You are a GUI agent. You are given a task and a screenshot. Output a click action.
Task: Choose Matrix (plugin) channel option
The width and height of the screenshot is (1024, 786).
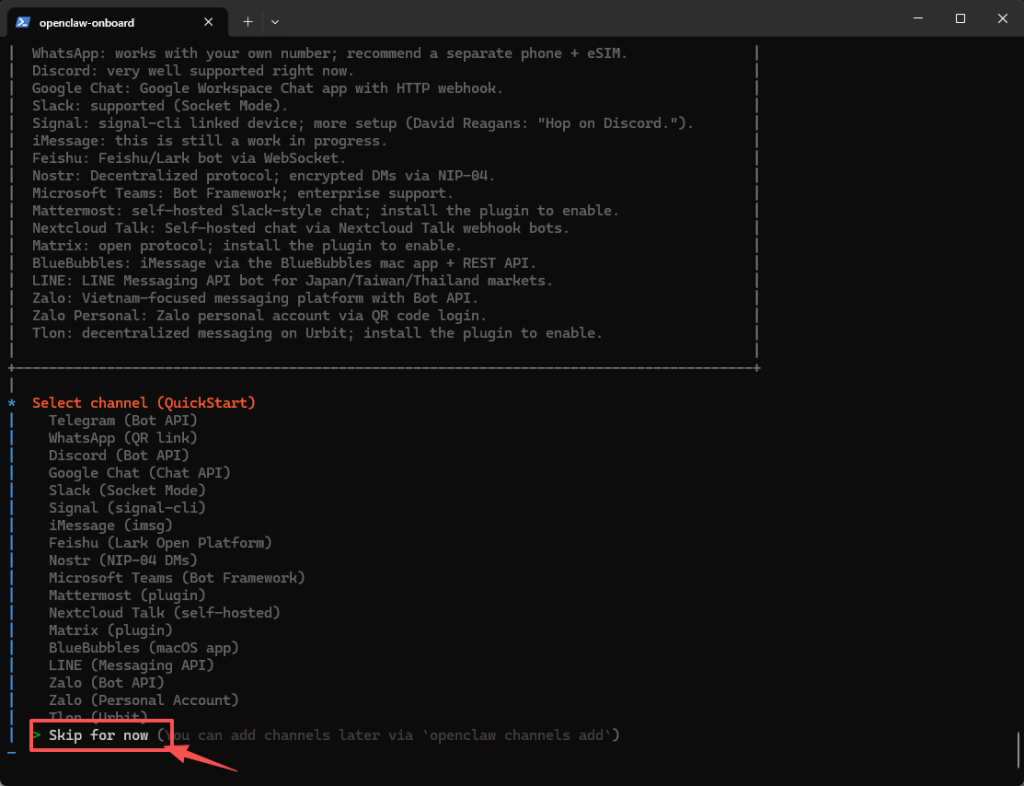click(110, 631)
